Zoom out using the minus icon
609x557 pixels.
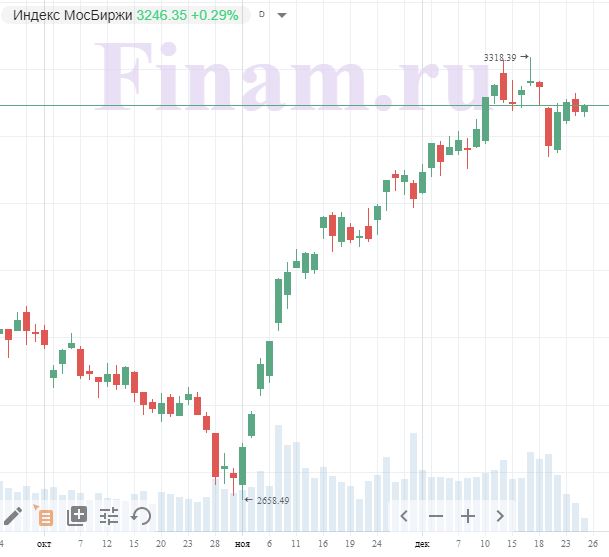[436, 516]
